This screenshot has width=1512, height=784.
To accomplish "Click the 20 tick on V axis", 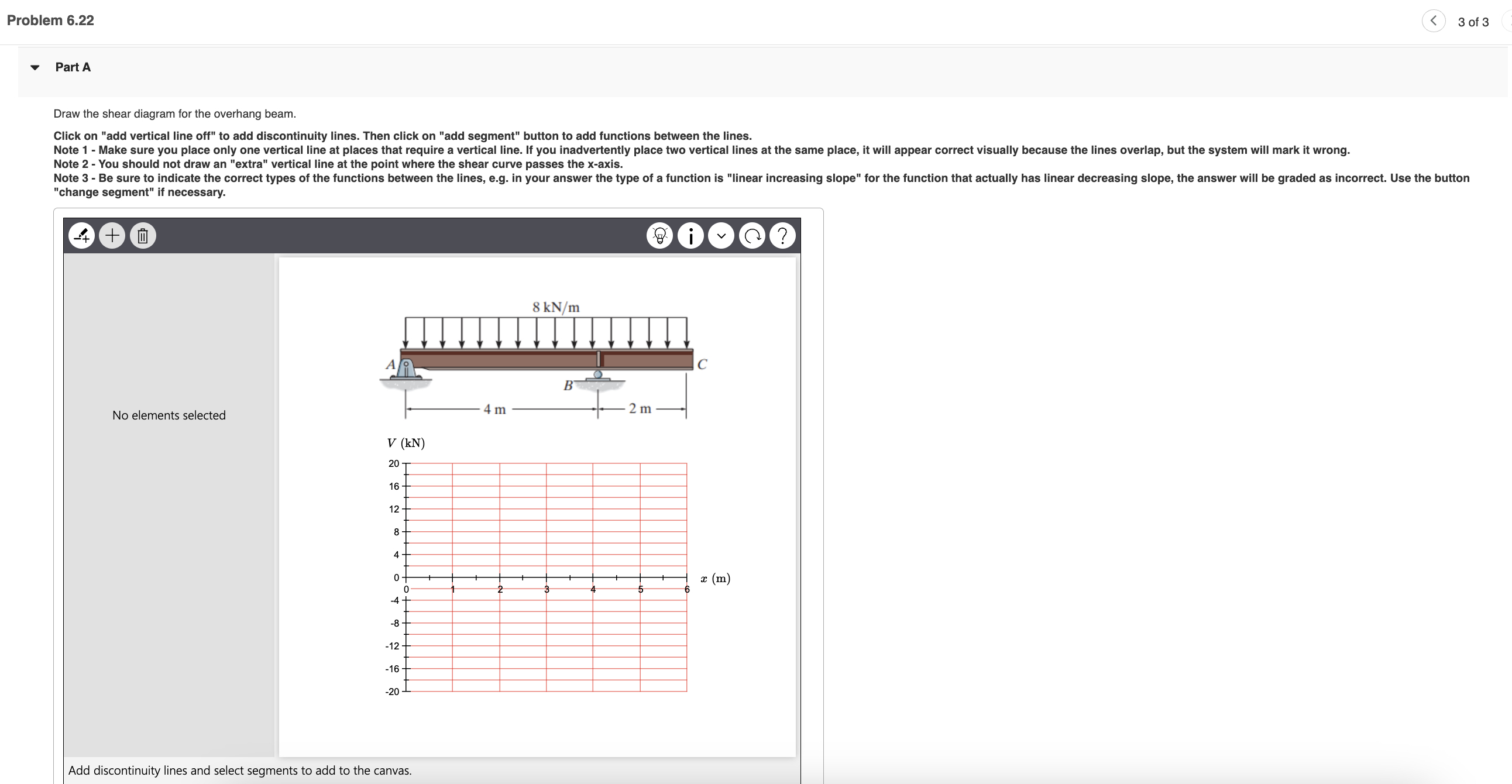I will (x=394, y=463).
